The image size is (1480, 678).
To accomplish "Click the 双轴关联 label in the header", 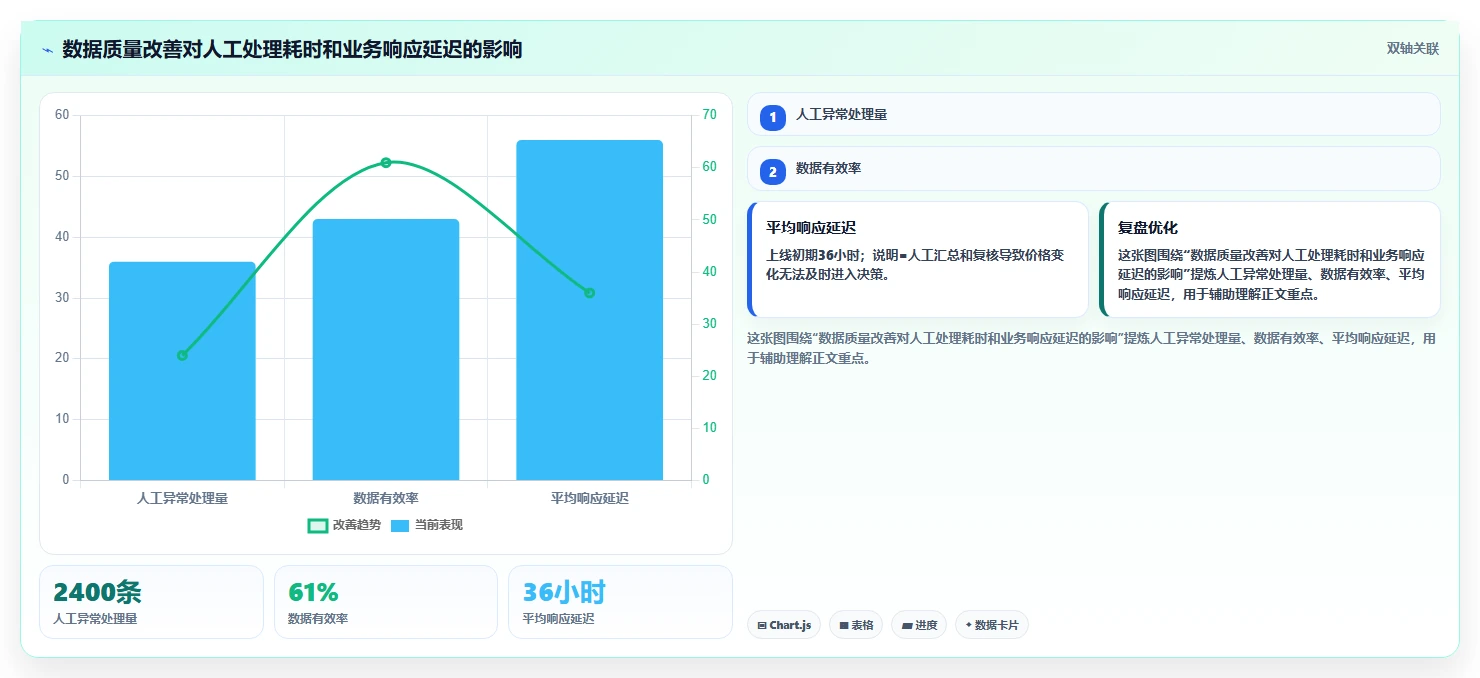I will [1412, 49].
